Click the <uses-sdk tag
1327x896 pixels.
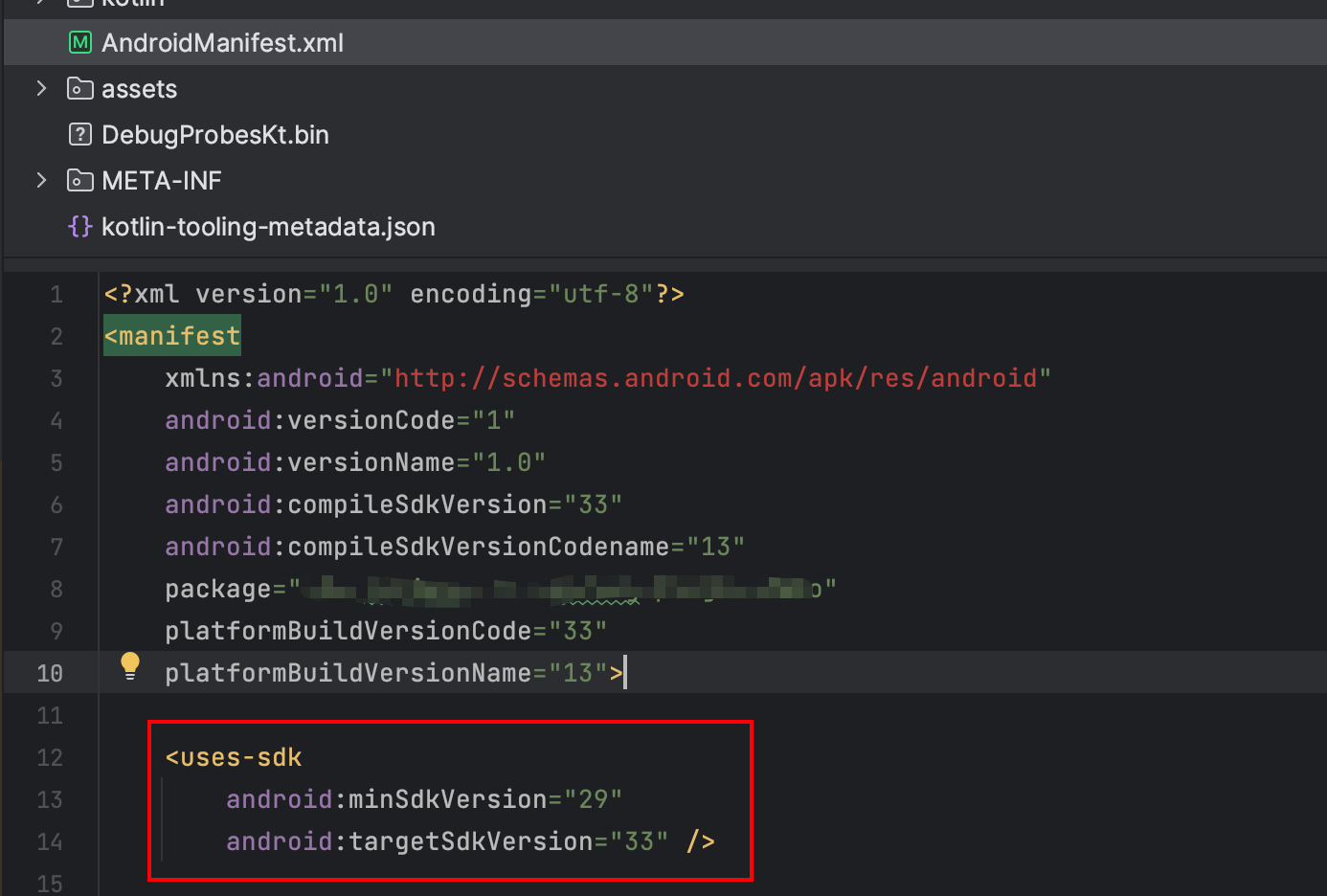click(x=234, y=757)
